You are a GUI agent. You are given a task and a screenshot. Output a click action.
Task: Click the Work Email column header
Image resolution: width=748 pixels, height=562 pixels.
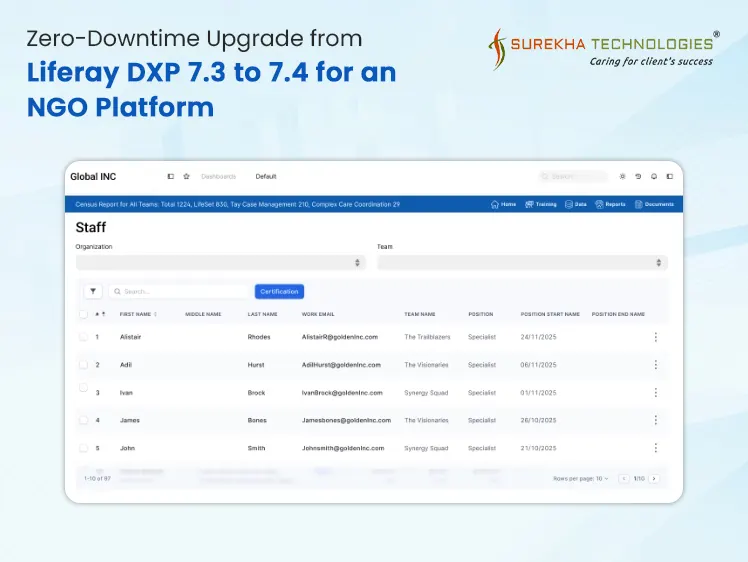(318, 314)
